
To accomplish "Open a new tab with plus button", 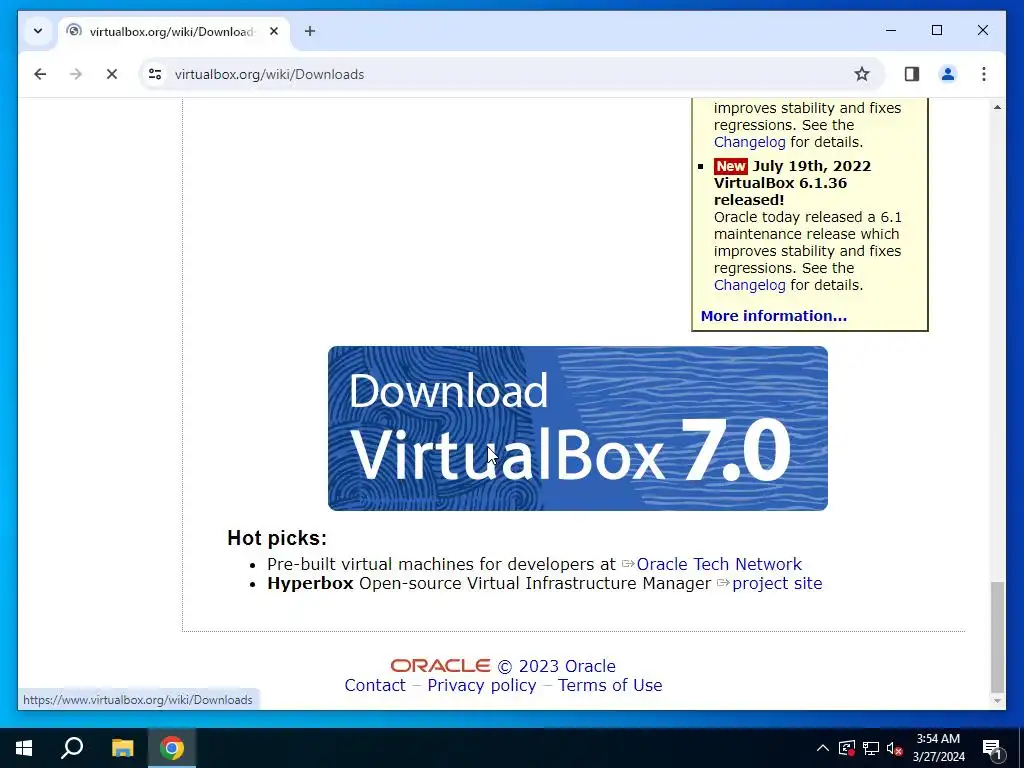I will (x=310, y=31).
